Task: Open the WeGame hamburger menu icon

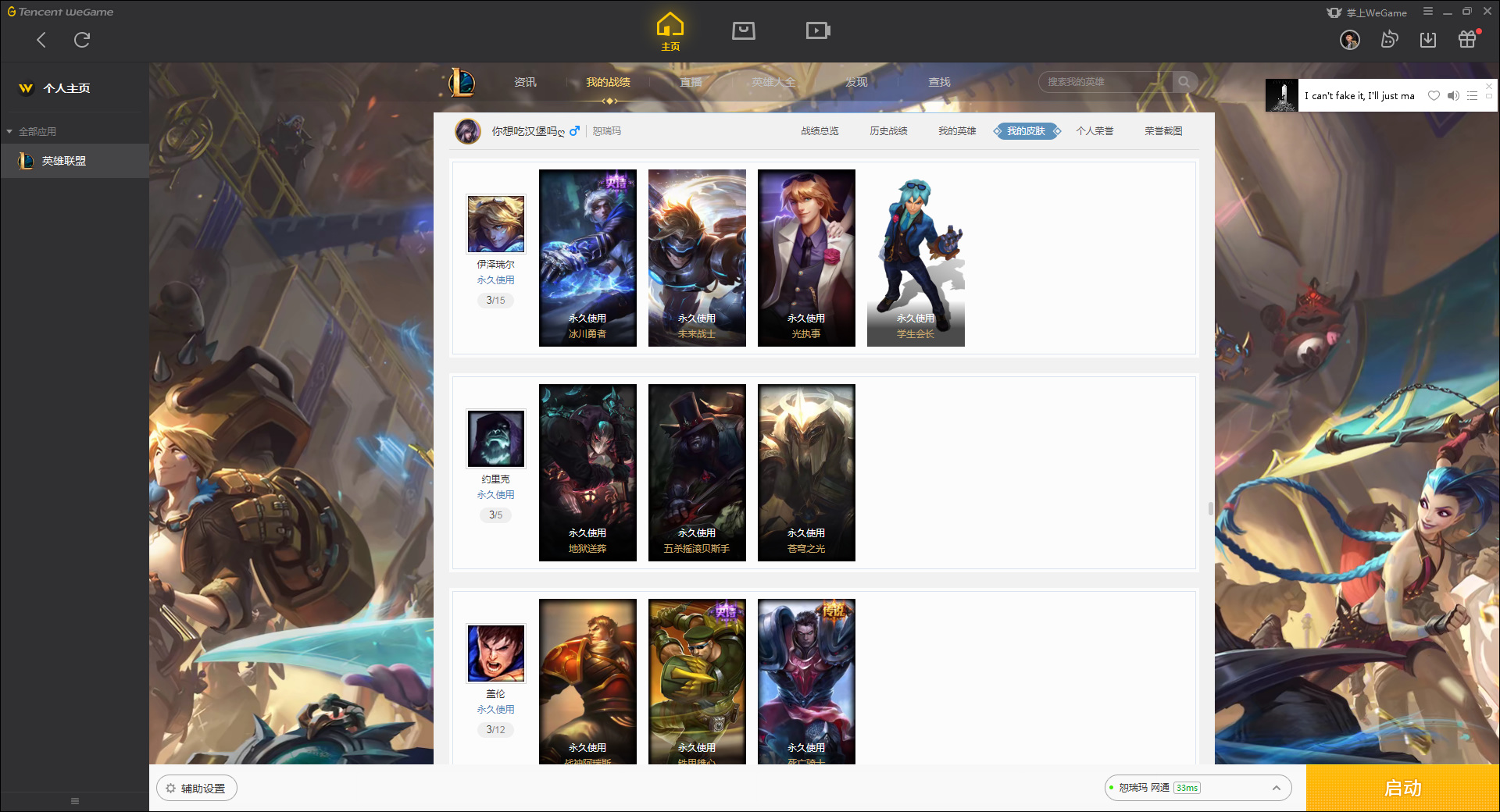Action: (x=1428, y=12)
